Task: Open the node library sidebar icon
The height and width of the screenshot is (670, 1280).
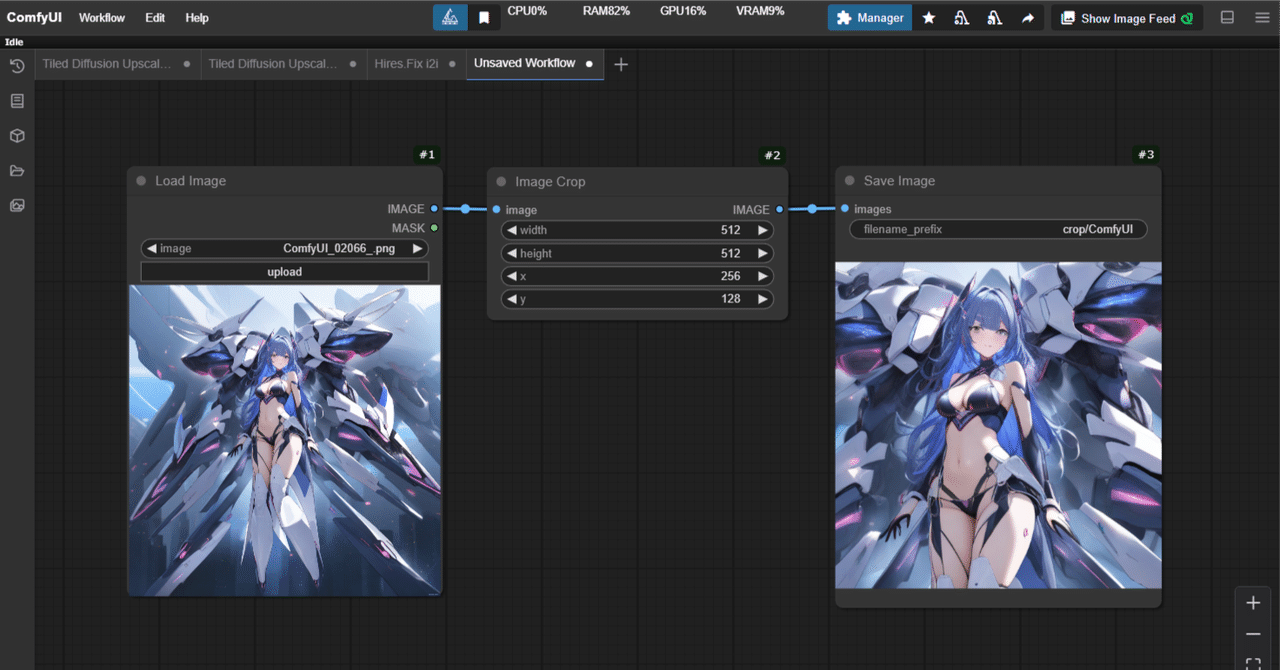Action: click(x=17, y=101)
